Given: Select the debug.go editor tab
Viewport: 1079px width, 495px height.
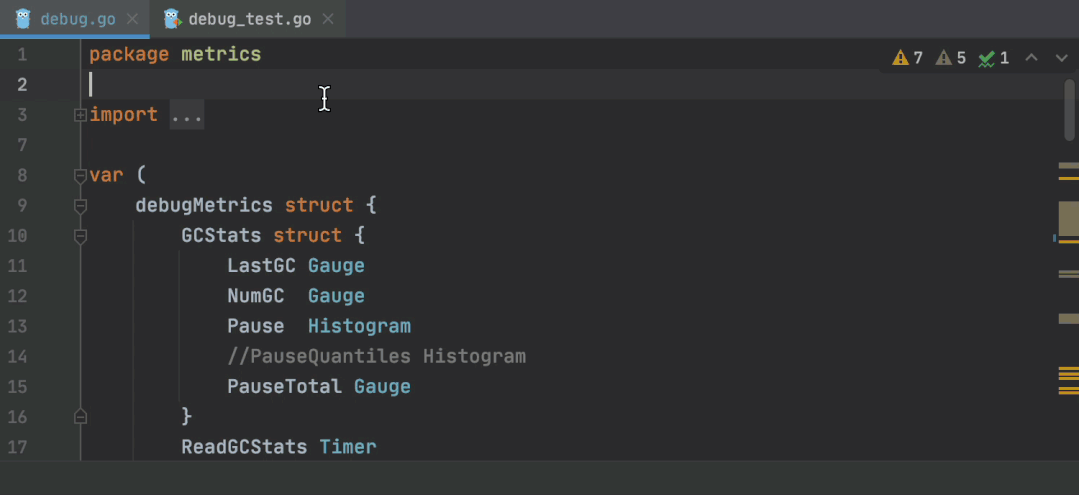Looking at the screenshot, I should 78,20.
